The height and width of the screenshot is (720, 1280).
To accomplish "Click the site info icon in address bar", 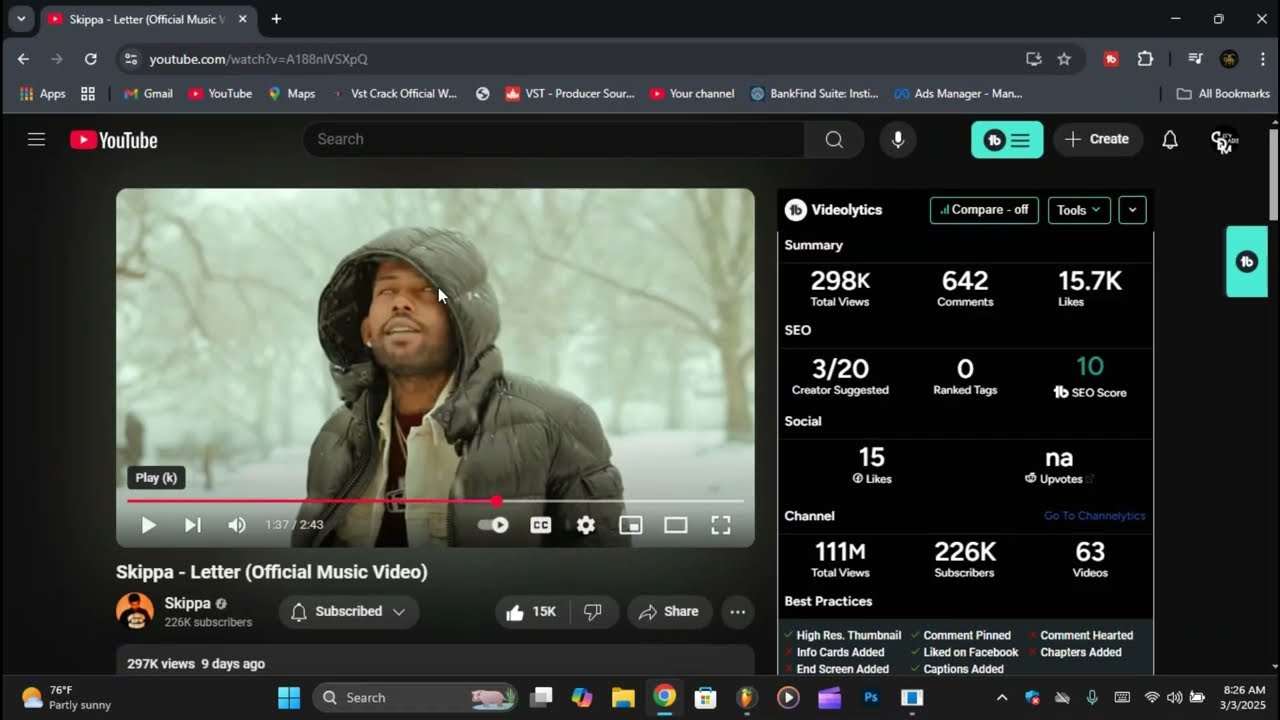I will (x=129, y=59).
